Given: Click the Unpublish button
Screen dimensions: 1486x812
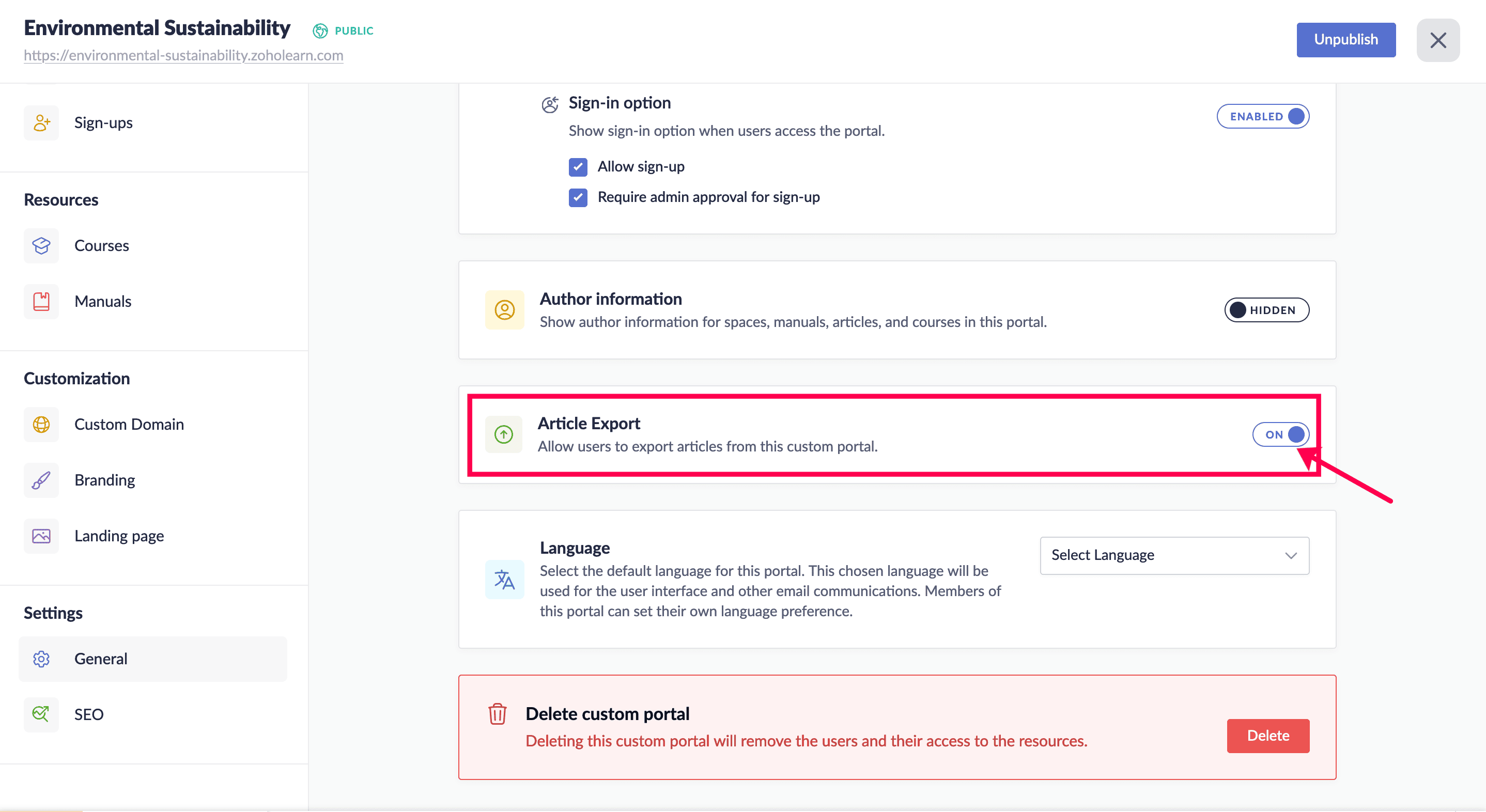Looking at the screenshot, I should point(1345,40).
